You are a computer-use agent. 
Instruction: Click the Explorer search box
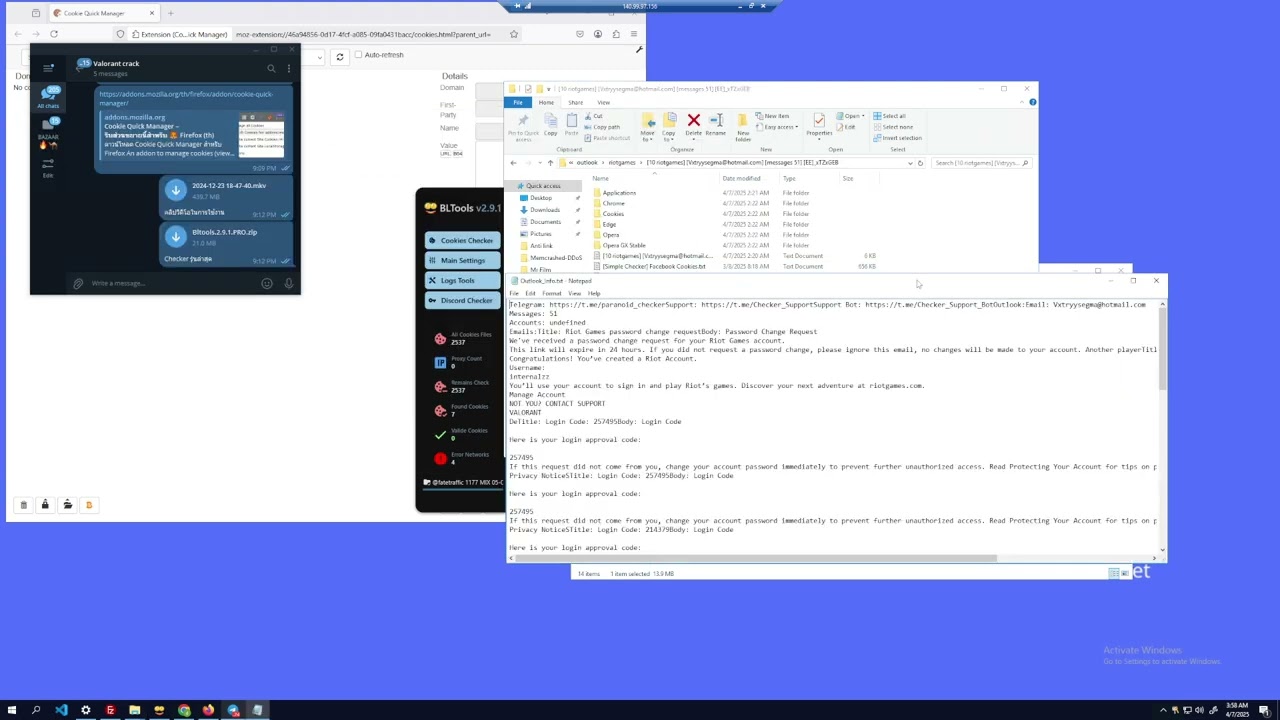(980, 163)
